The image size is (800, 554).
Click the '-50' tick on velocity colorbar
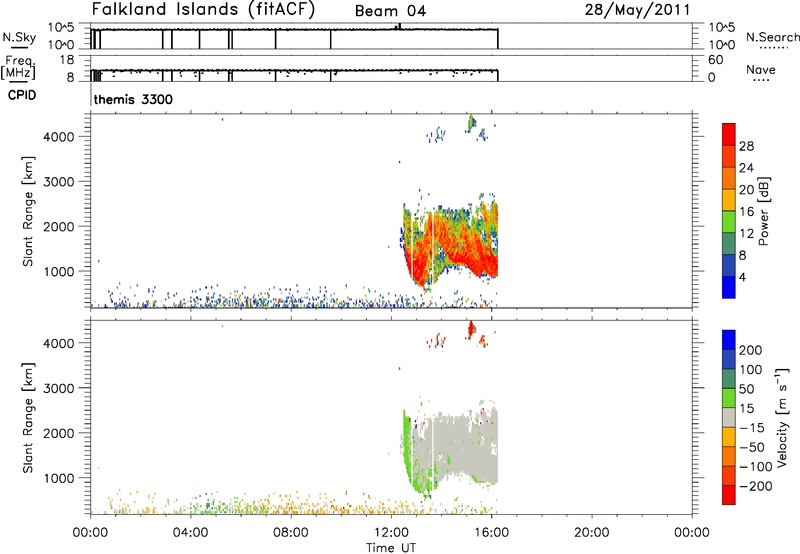click(752, 447)
